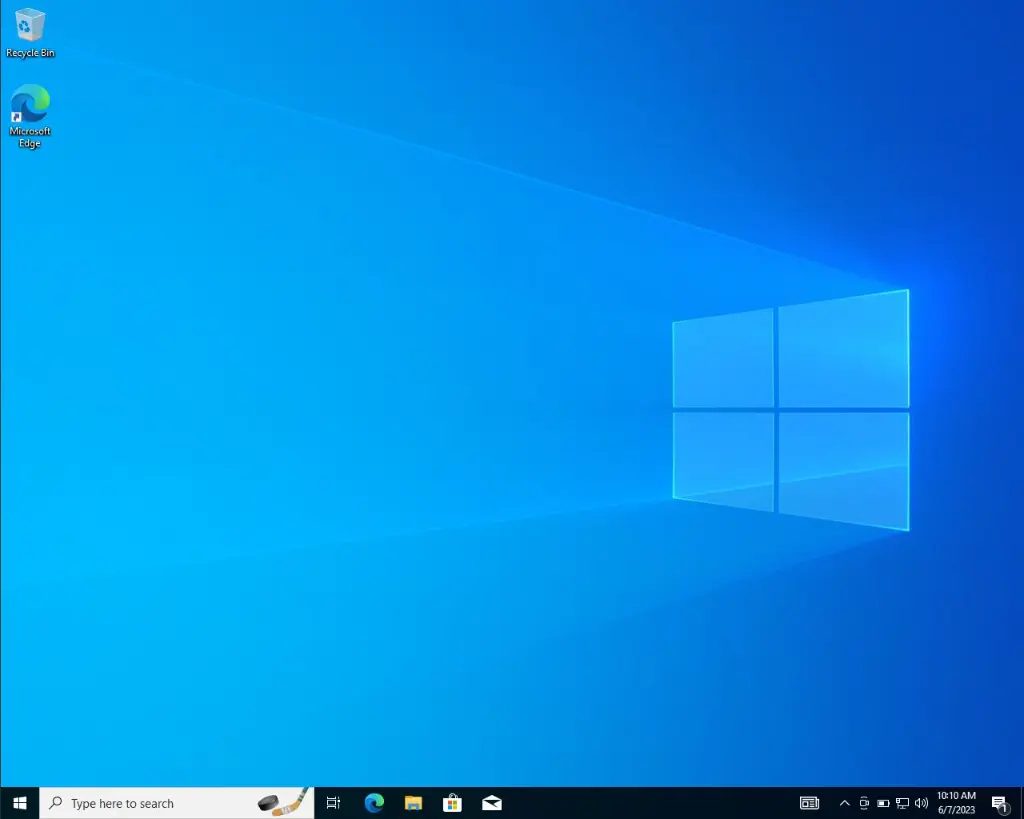Screen dimensions: 1024x819
Task: Open the Mail app
Action: click(491, 802)
